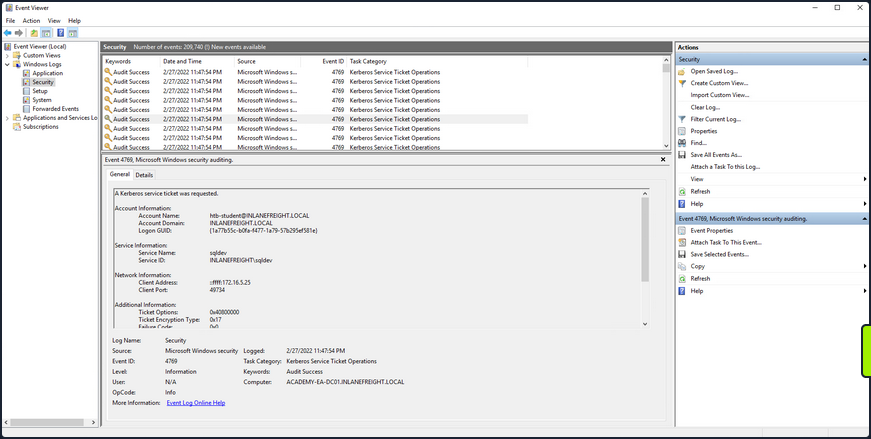
Task: Expand the Custom Views tree node
Action: (9, 55)
